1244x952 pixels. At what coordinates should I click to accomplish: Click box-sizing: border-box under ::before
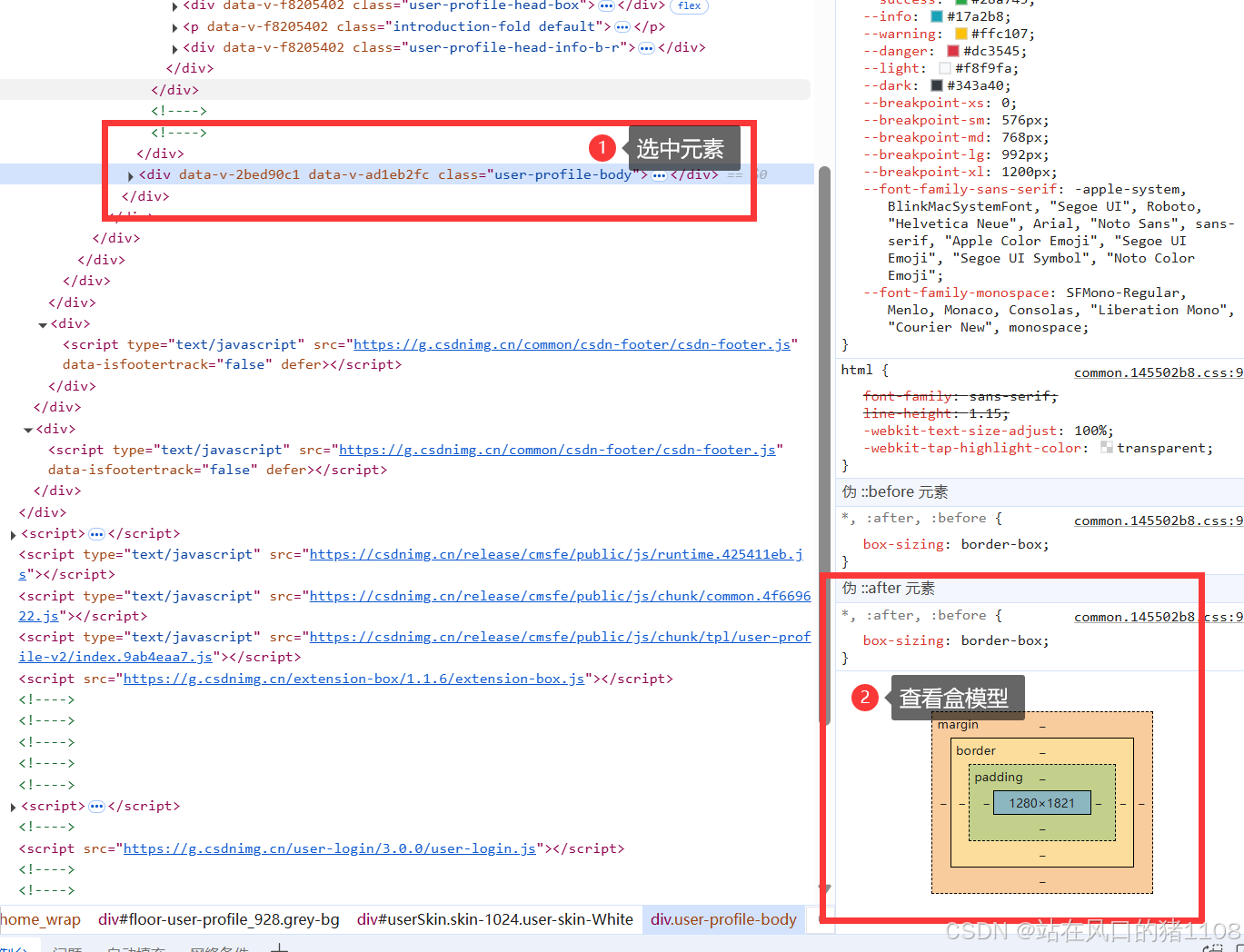[956, 544]
